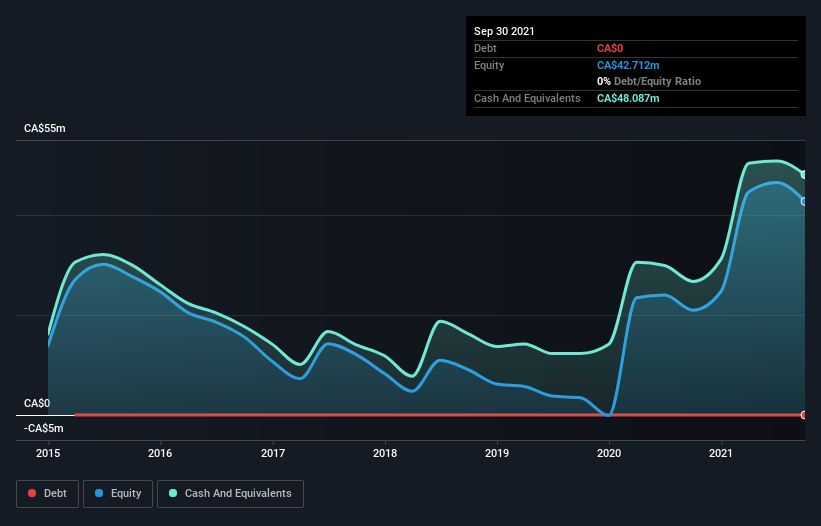Select the 2015 x-axis label
The height and width of the screenshot is (526, 821).
48,453
